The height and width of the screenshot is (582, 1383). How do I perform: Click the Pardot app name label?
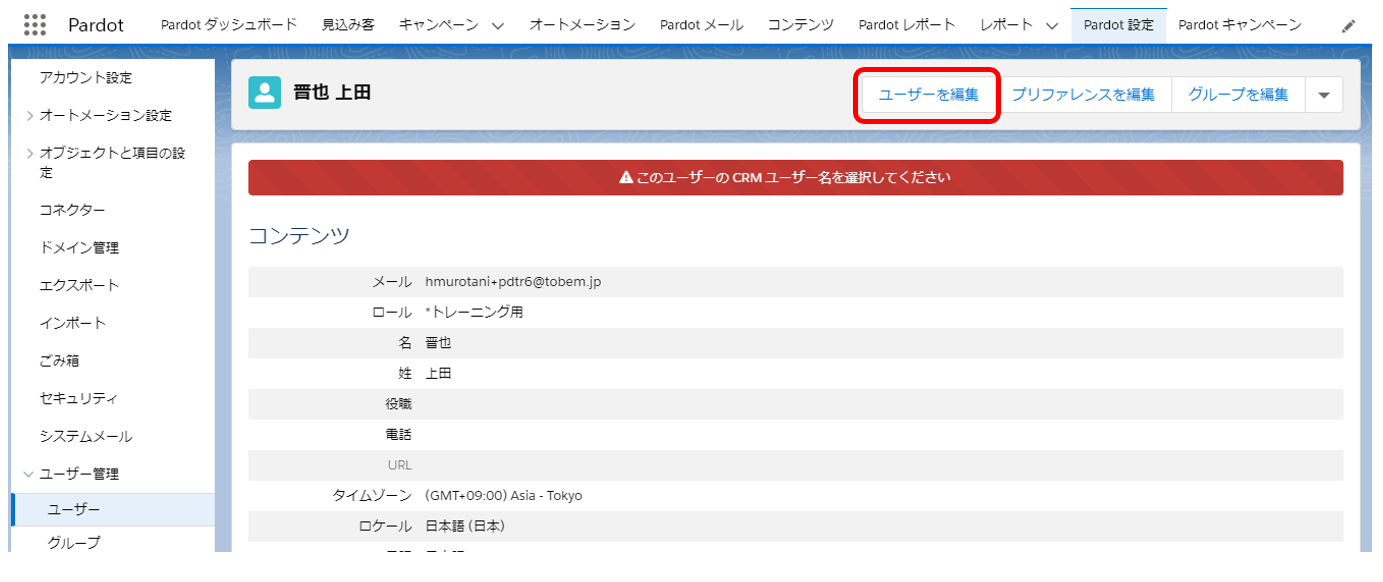96,25
